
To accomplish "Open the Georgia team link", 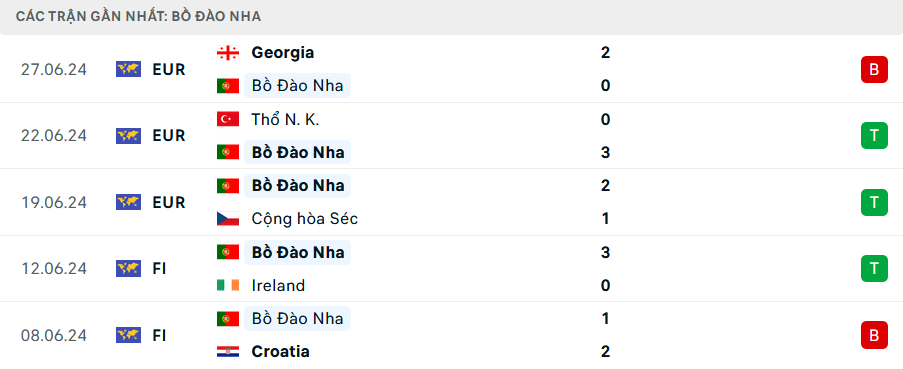I will [283, 53].
